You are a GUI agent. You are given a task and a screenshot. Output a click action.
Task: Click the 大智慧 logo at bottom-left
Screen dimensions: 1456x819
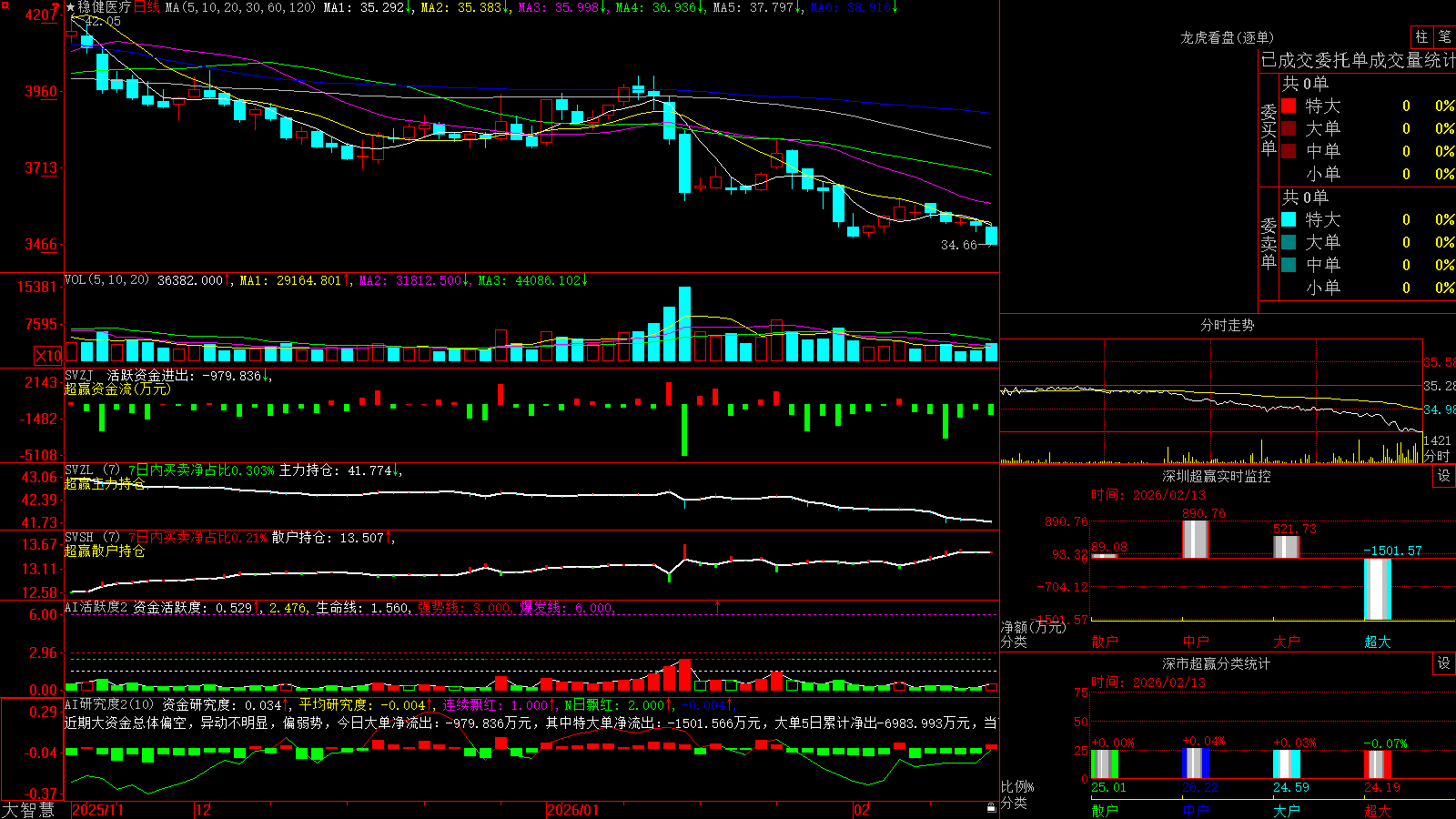pyautogui.click(x=27, y=810)
